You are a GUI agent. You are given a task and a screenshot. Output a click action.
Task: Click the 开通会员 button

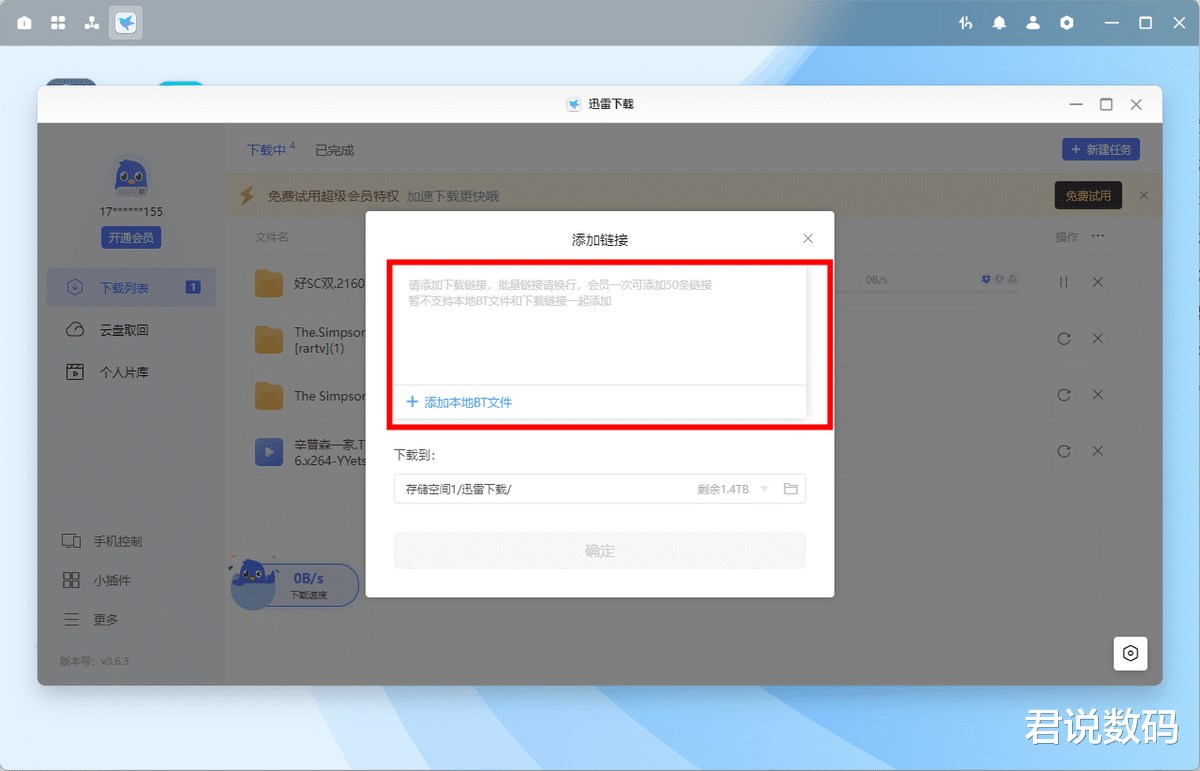(x=131, y=238)
